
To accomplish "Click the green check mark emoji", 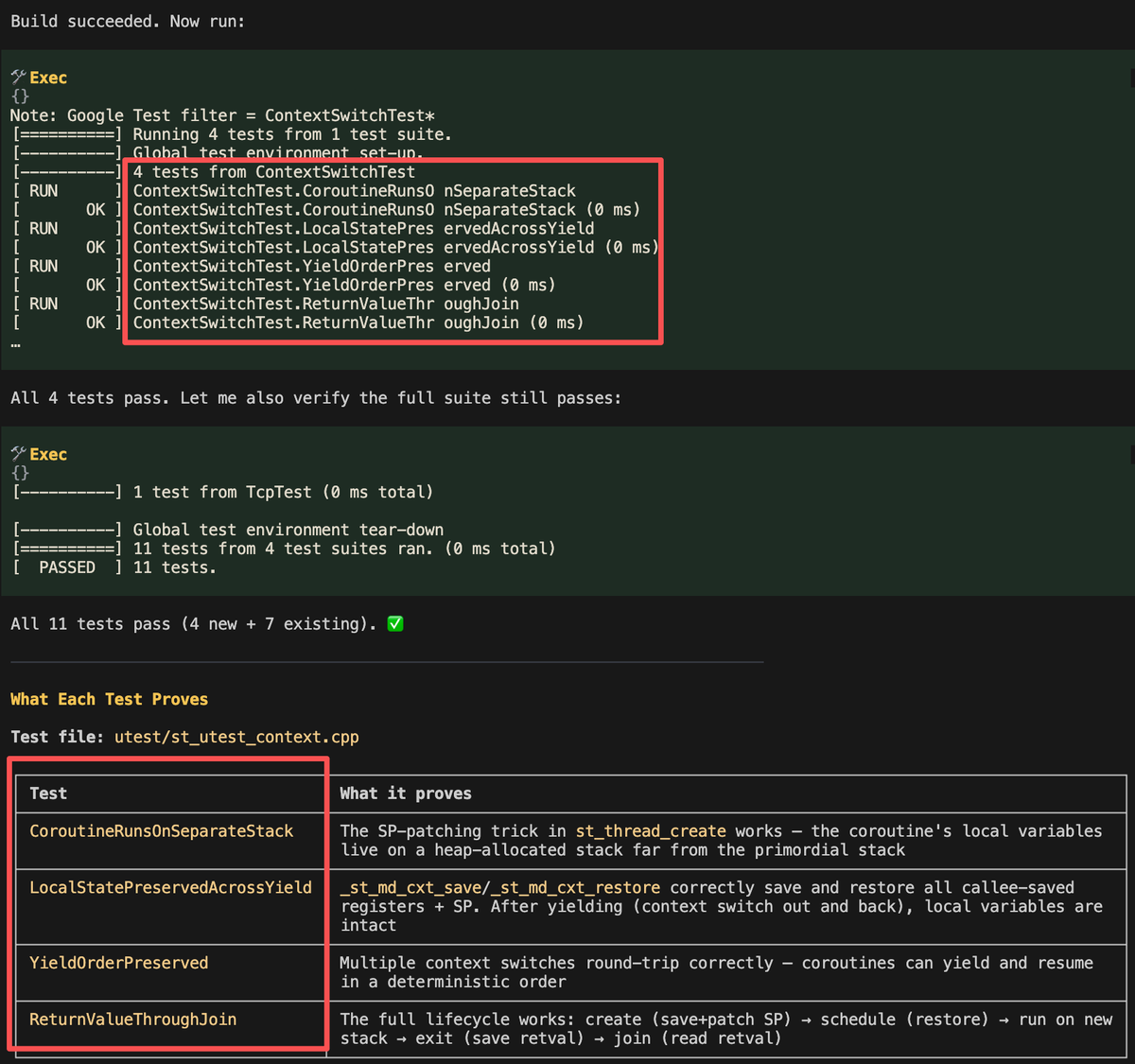I will 395,623.
